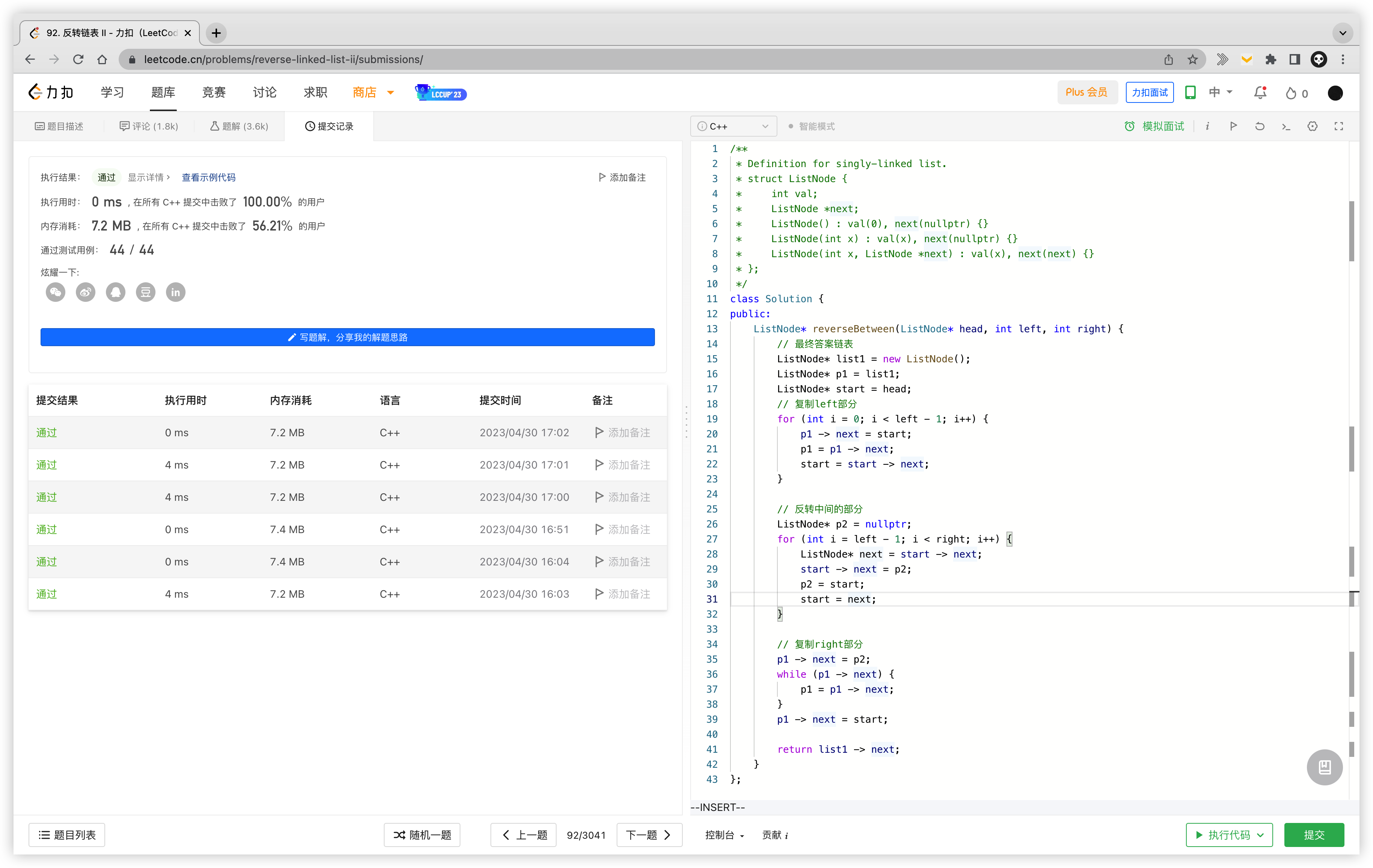Share result to LinkedIn
This screenshot has width=1373, height=868.
coord(176,292)
